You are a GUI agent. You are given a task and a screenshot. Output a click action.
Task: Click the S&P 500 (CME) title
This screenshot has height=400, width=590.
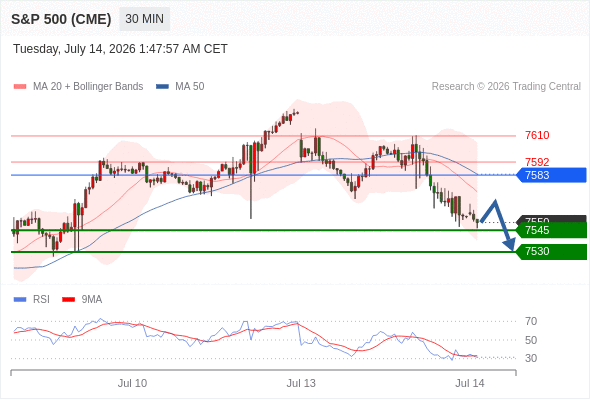point(61,19)
